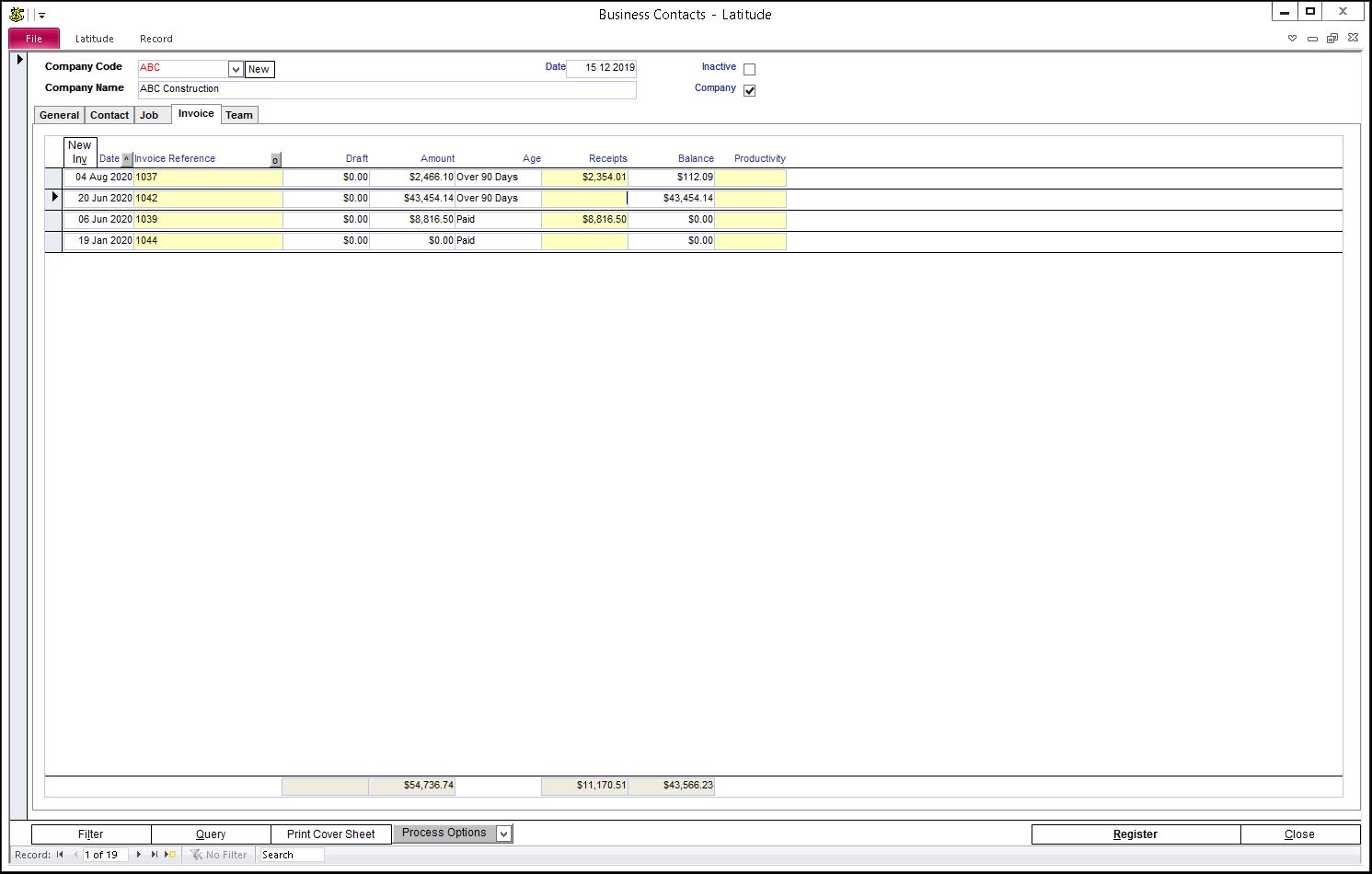The image size is (1372, 874).
Task: Restore the inner form window
Action: [1332, 39]
